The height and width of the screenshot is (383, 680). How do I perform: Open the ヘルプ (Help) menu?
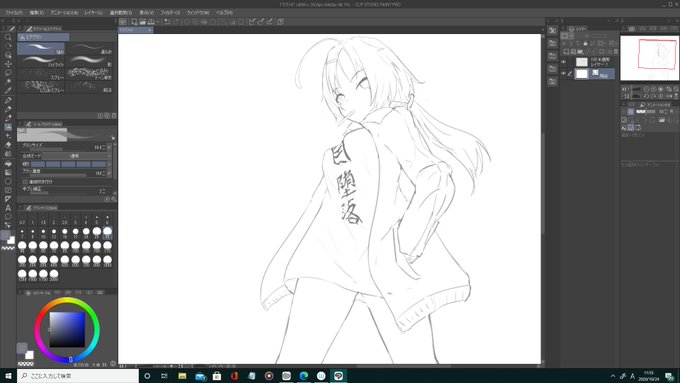tap(224, 13)
